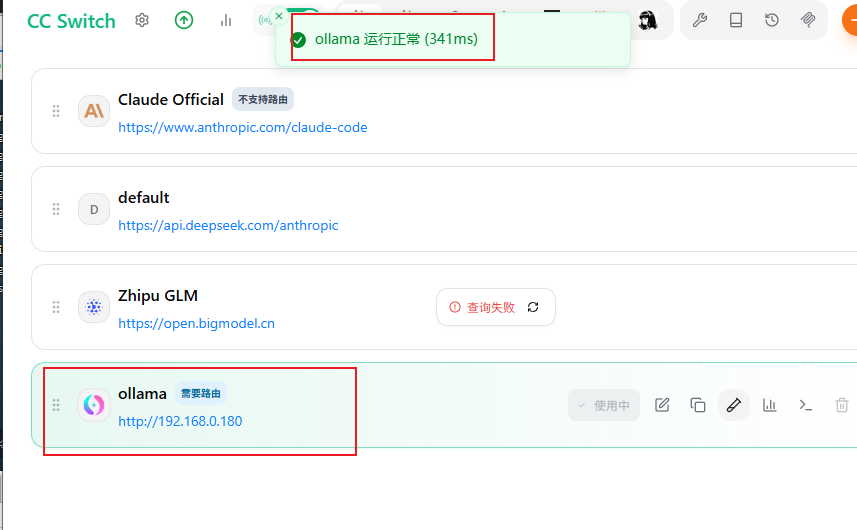Grab the drag handle of Claude Official card

[56, 111]
